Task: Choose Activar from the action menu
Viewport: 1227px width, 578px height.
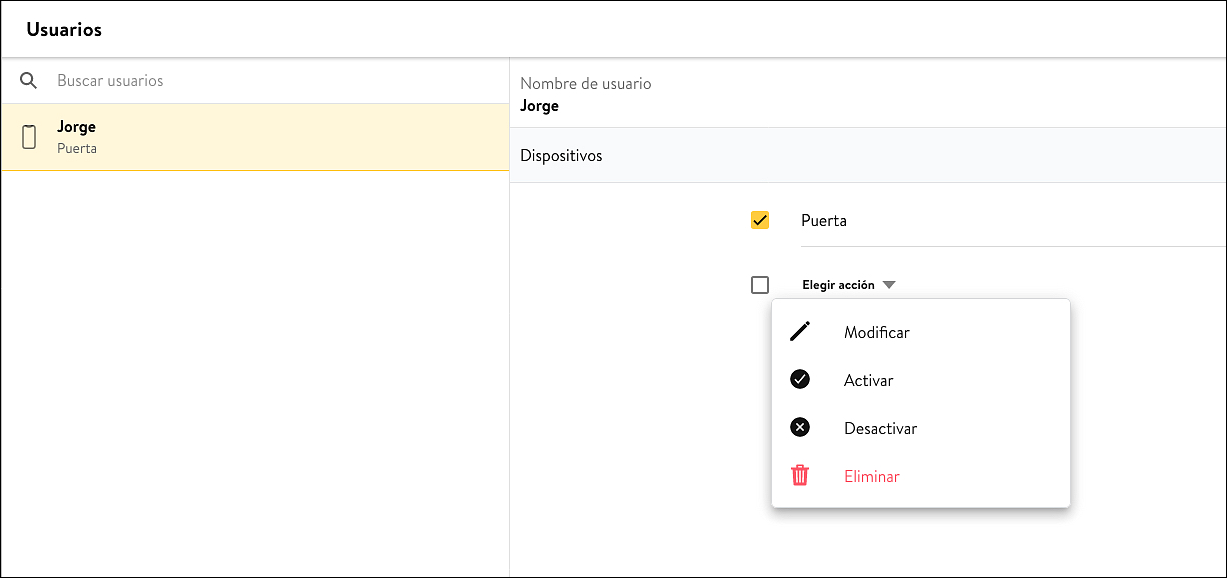Action: coord(921,380)
